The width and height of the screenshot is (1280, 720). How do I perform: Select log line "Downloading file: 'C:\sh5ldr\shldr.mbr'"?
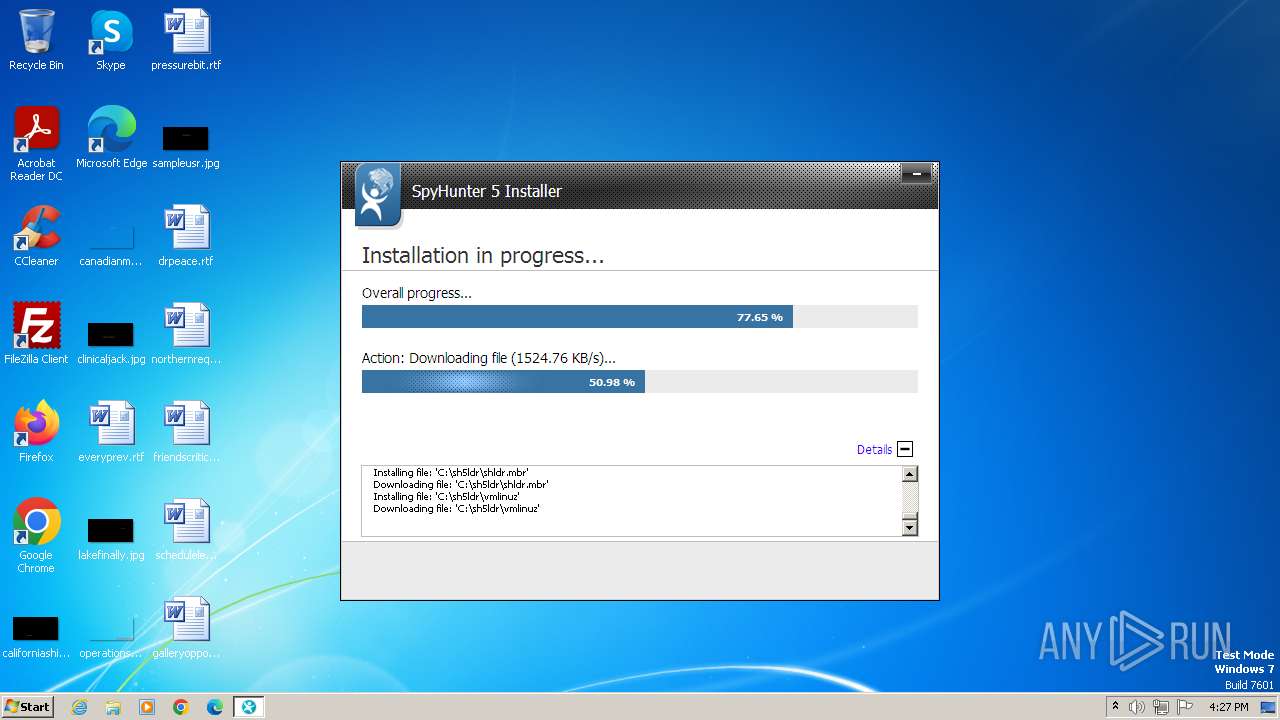[461, 484]
